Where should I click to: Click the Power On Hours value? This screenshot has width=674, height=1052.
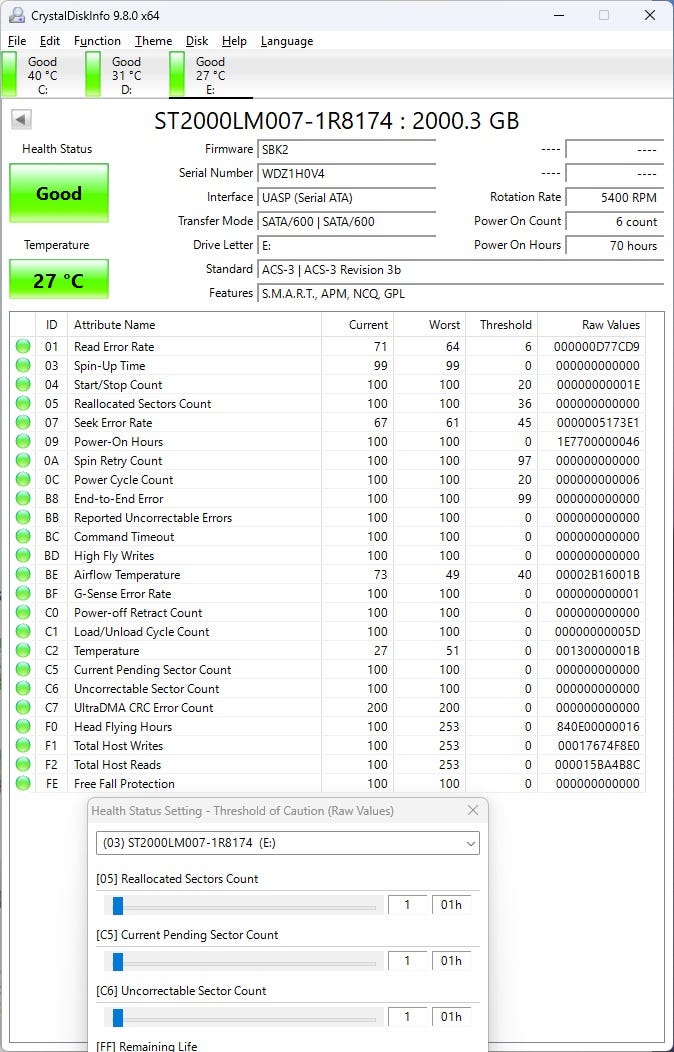coord(614,246)
